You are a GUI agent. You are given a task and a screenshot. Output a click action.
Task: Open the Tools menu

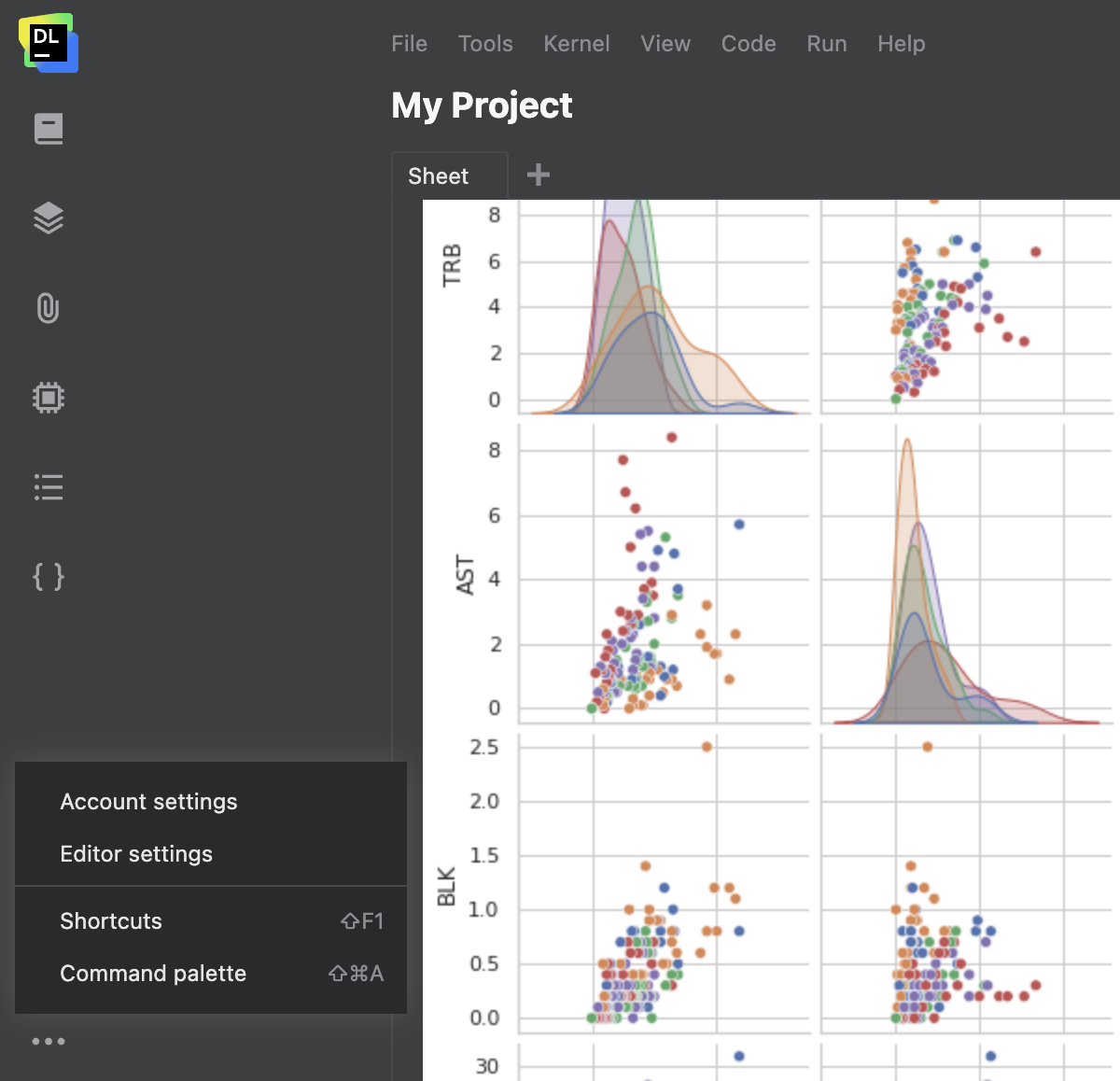tap(485, 44)
